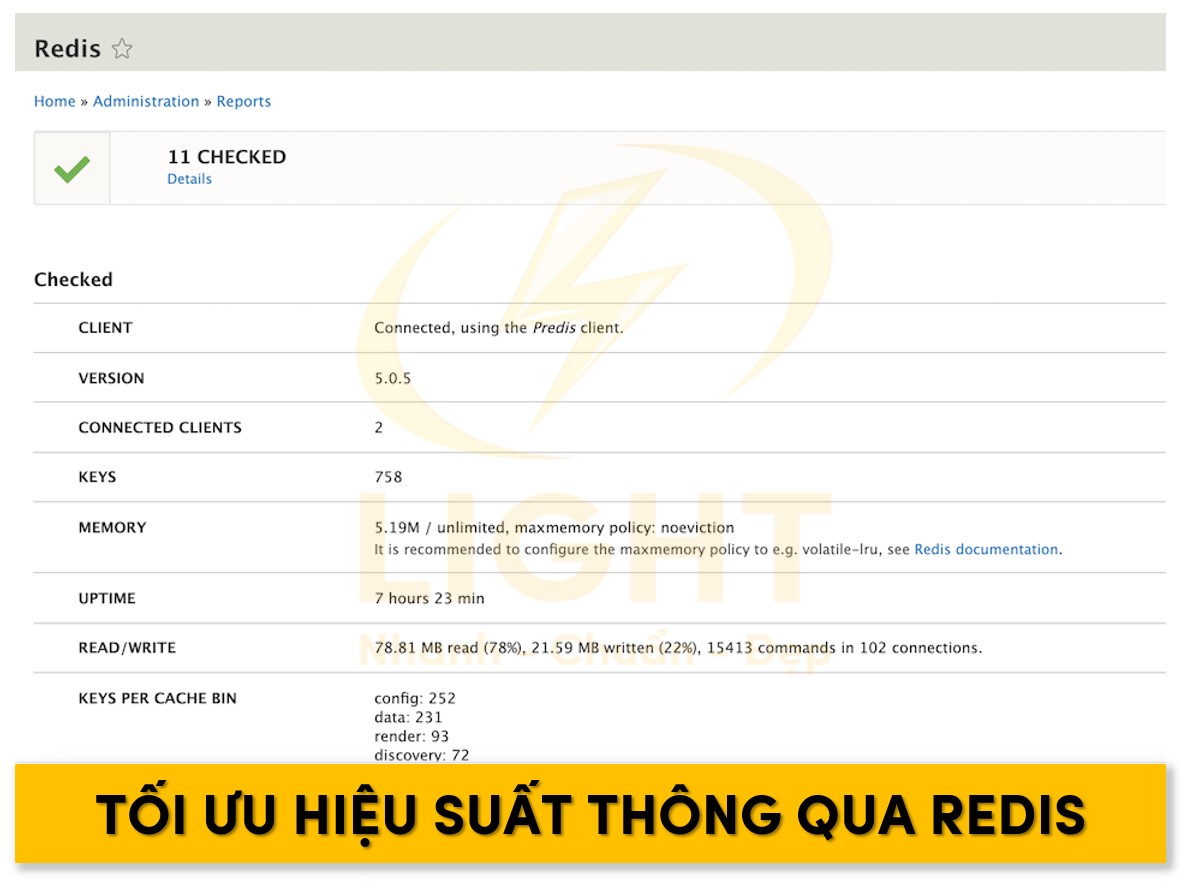Screen dimensions: 1182x885
Task: Select the MEMORY row label
Action: (x=112, y=528)
